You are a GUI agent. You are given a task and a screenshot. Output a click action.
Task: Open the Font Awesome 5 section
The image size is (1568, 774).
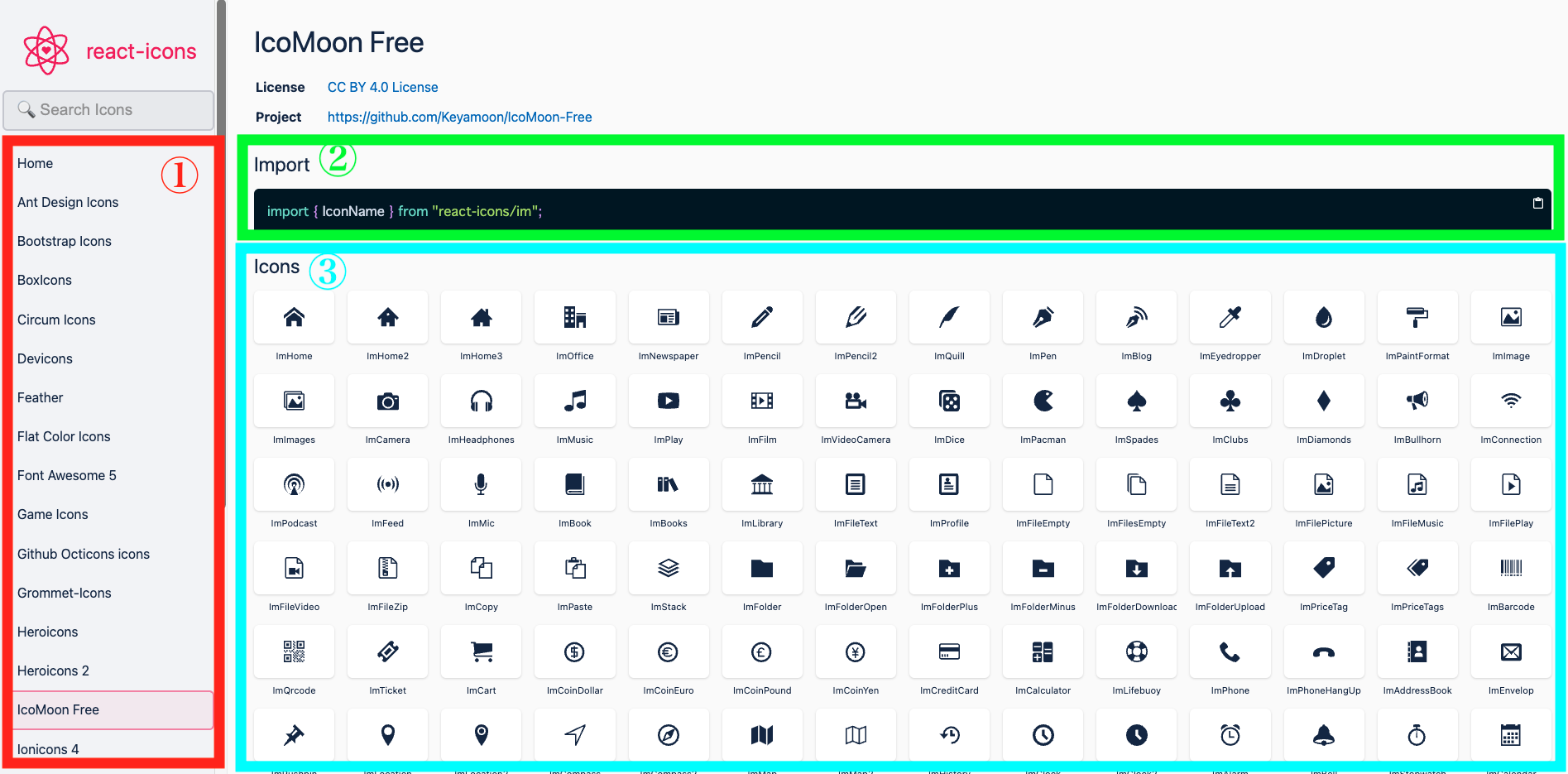point(66,475)
